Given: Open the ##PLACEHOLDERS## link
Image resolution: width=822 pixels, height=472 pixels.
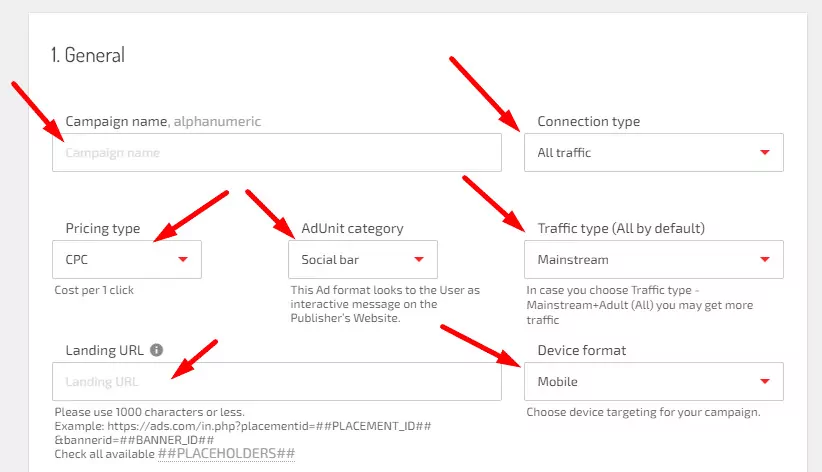Looking at the screenshot, I should pyautogui.click(x=227, y=454).
